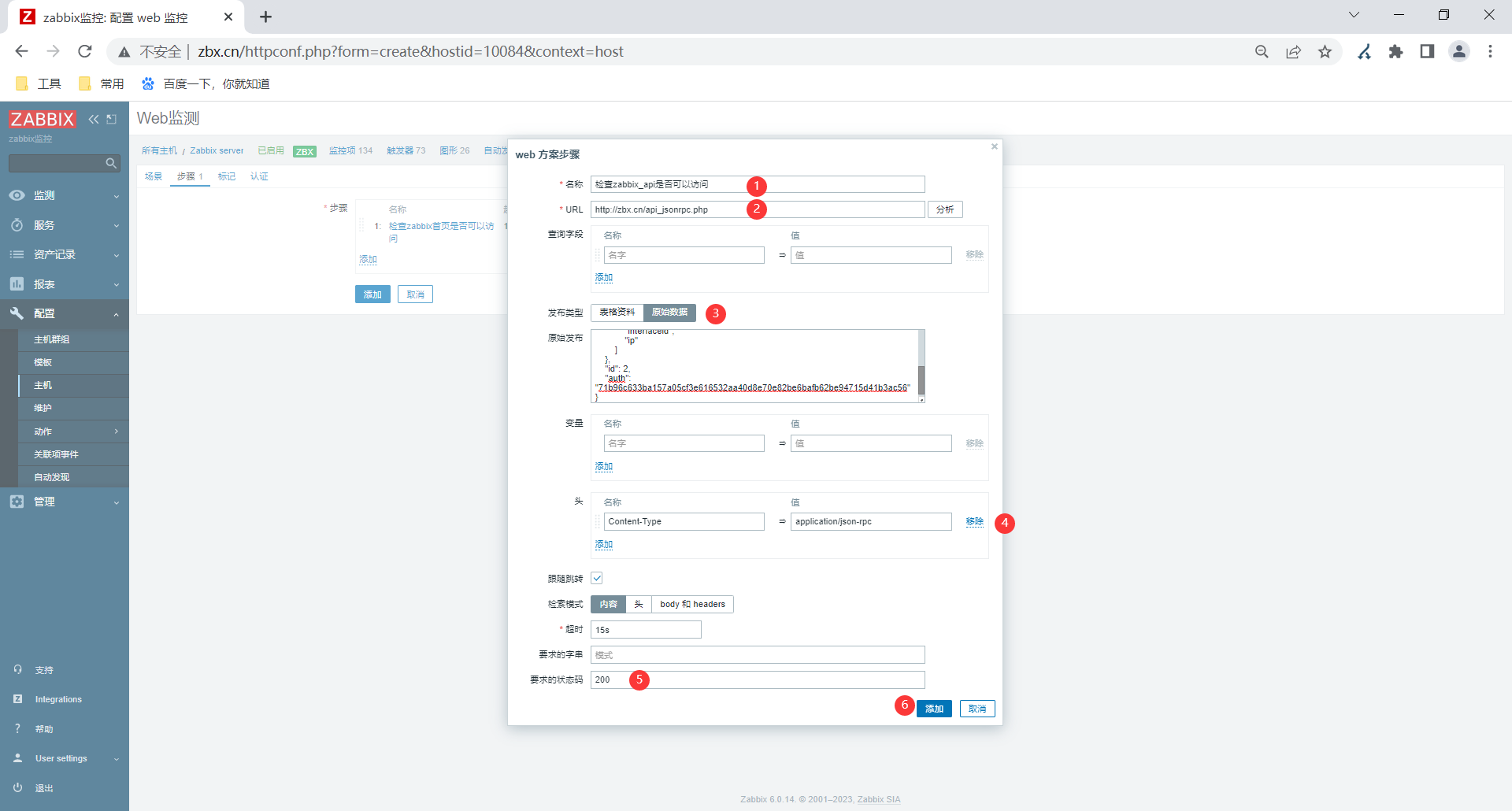Select 头 retrieve mode
This screenshot has height=811, width=1512.
click(x=639, y=604)
